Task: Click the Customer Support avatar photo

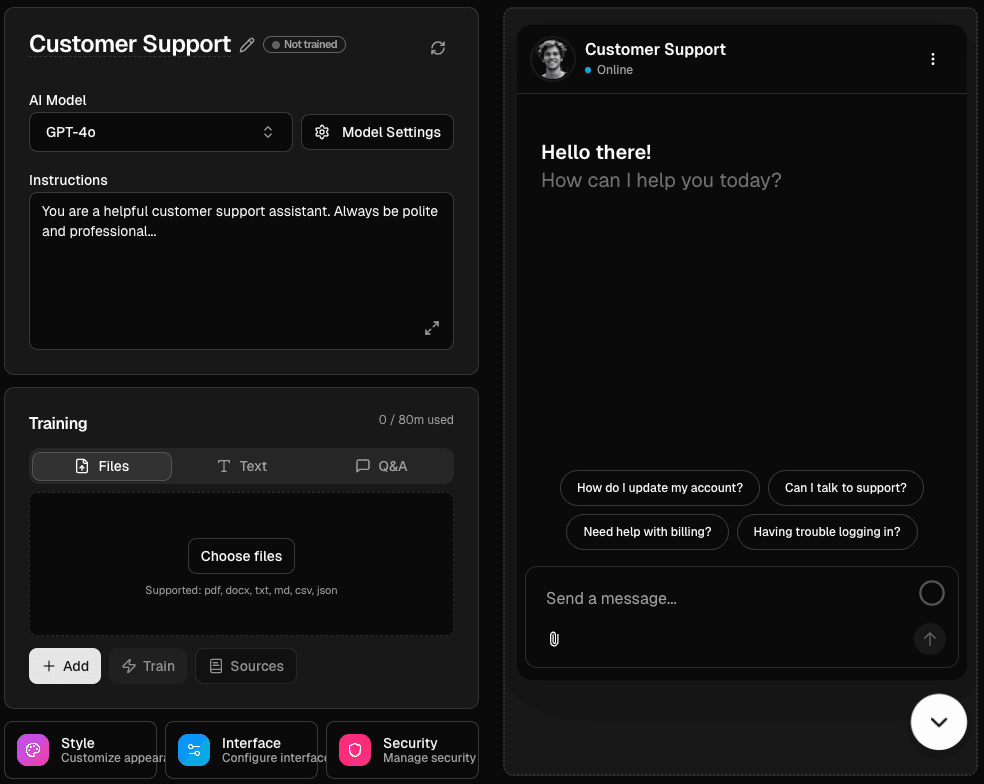Action: tap(552, 58)
